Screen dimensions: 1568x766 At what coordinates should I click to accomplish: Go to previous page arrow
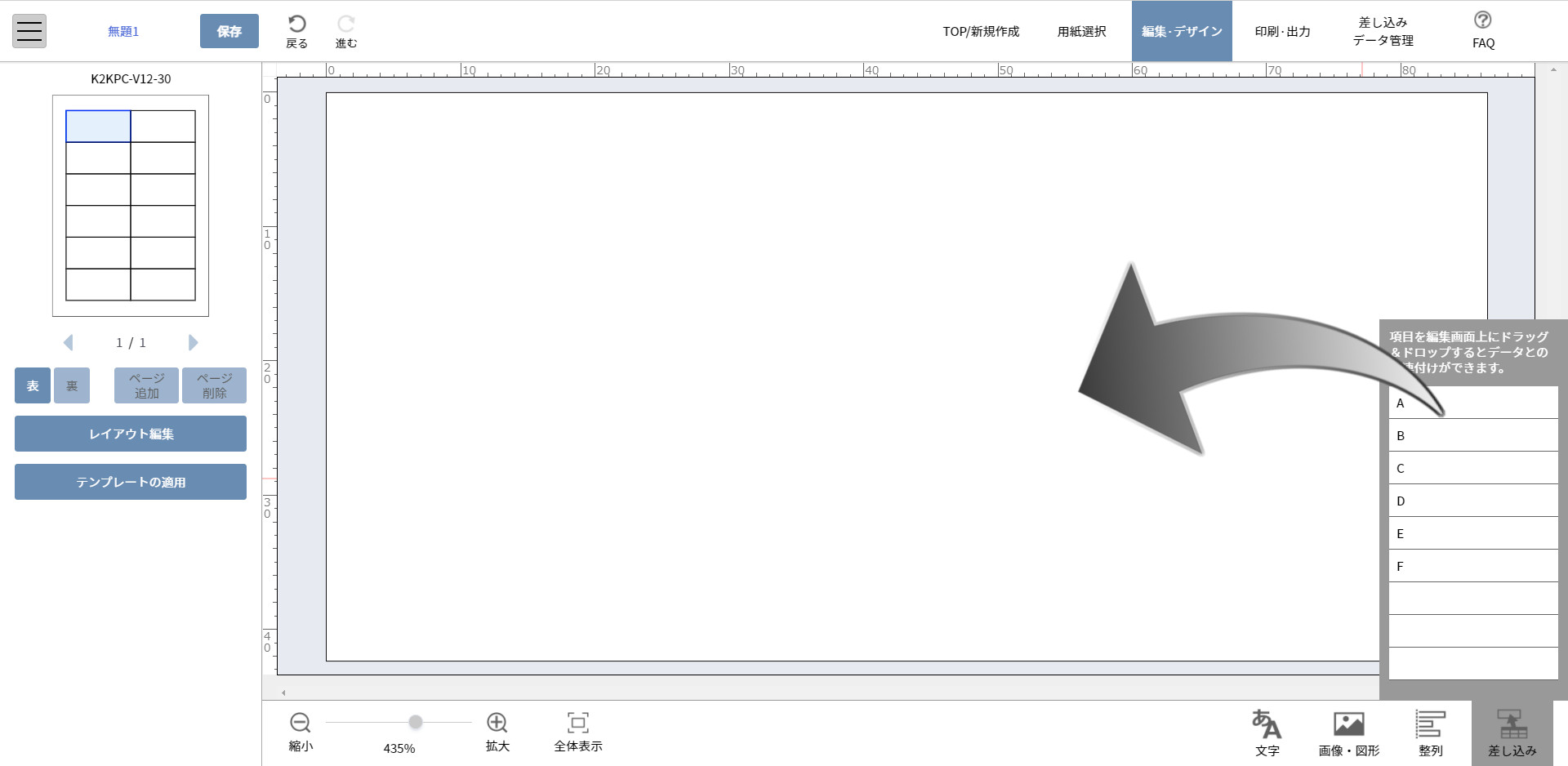pos(69,343)
